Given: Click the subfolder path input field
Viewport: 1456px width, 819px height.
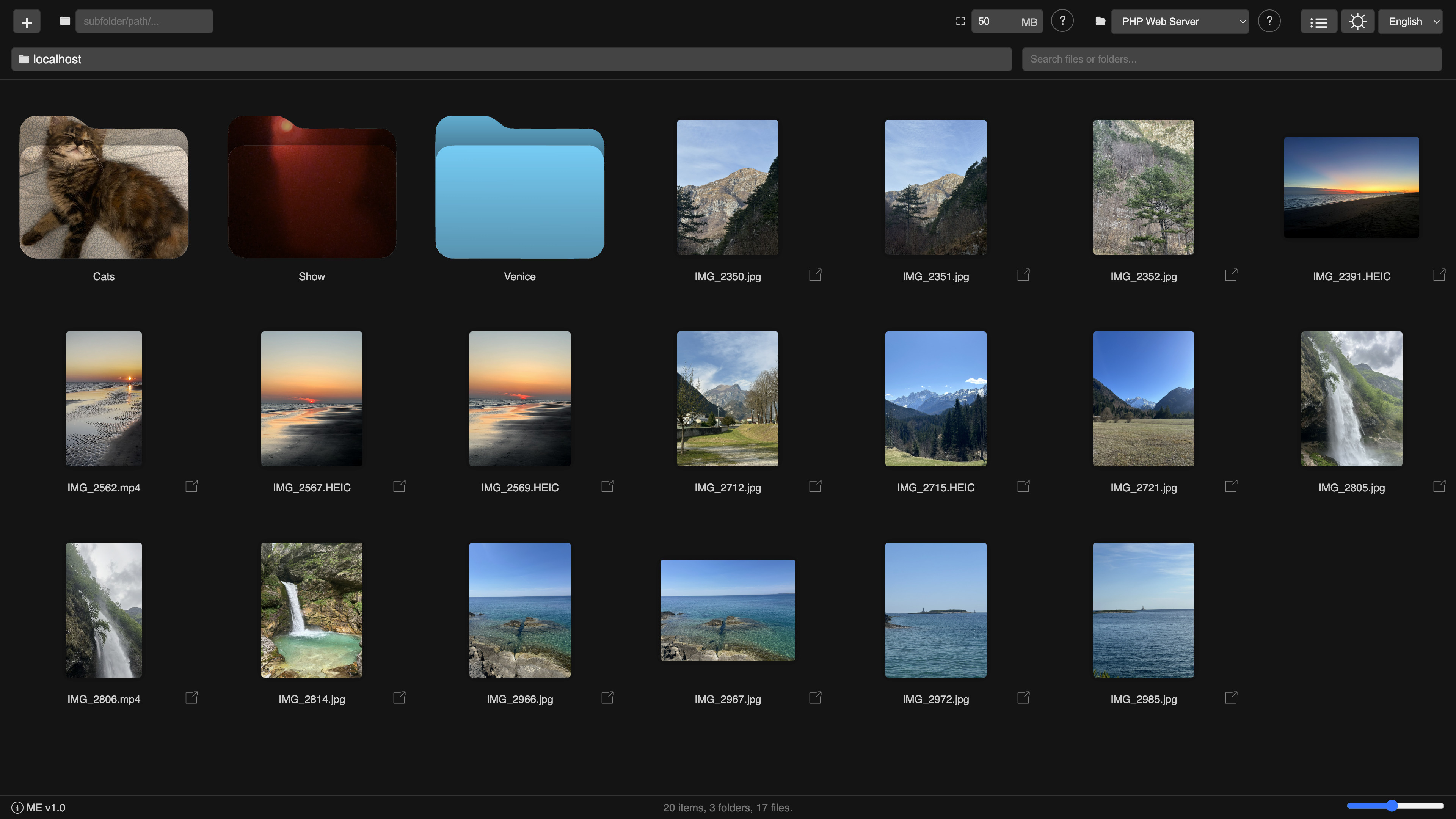Looking at the screenshot, I should tap(144, 22).
